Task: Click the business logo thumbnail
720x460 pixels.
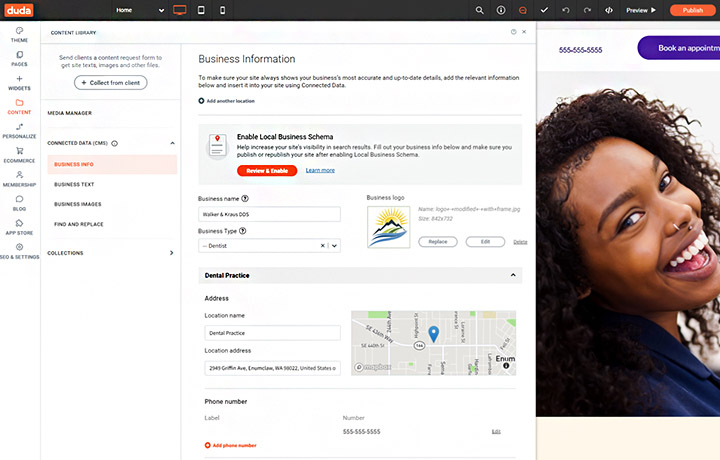Action: click(x=388, y=227)
